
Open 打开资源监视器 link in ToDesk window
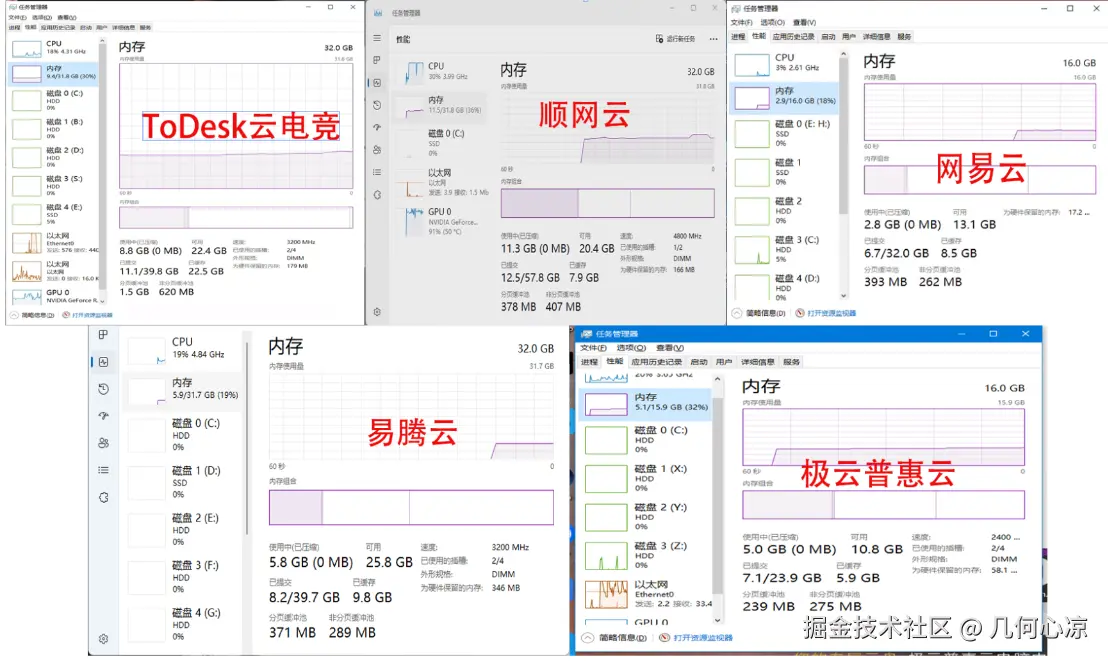(92, 315)
